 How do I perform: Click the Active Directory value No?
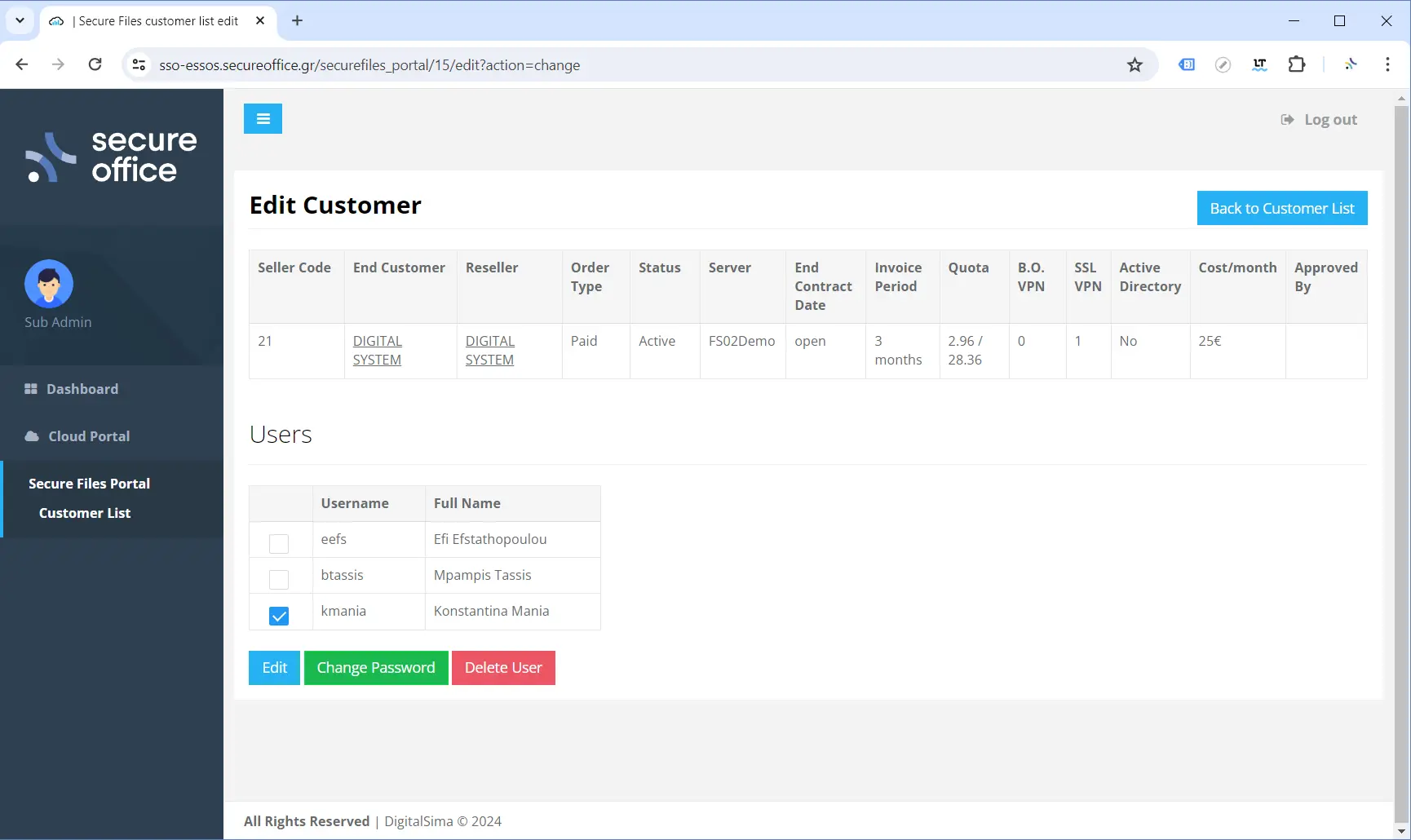coord(1128,341)
